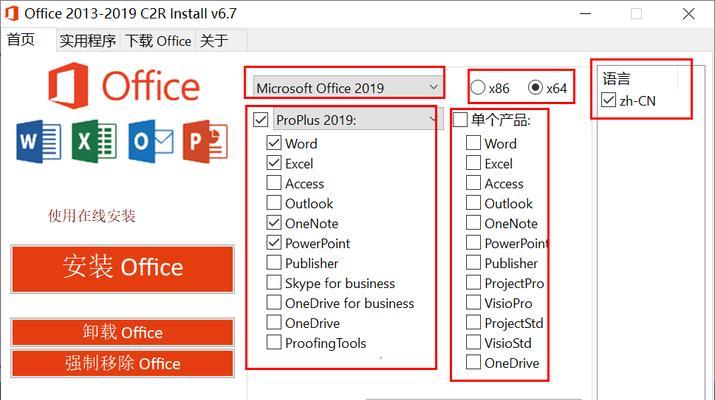Toggle the zh-CN language checkbox
The height and width of the screenshot is (400, 715).
point(609,100)
